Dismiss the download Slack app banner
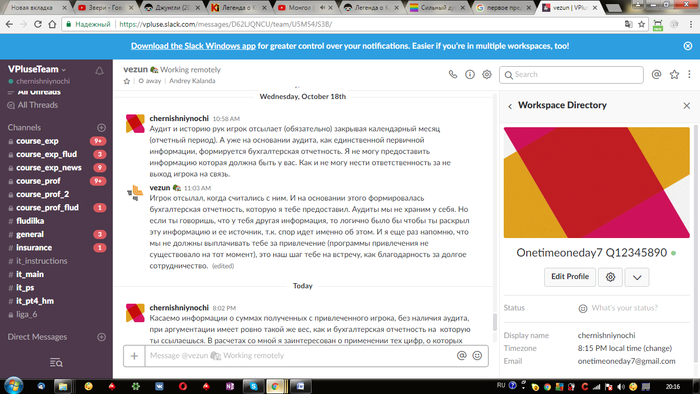 (688, 46)
